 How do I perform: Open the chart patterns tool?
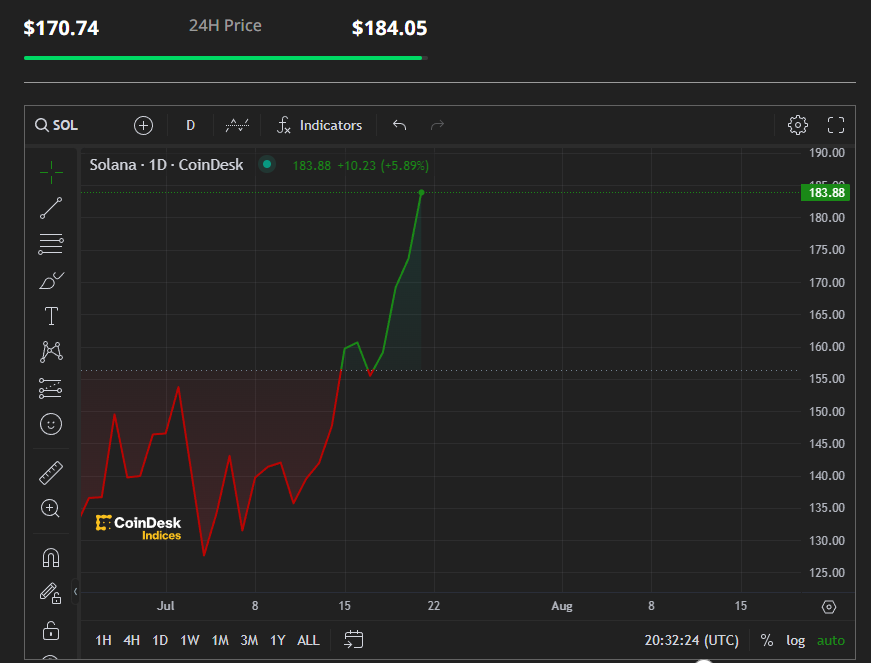point(51,352)
